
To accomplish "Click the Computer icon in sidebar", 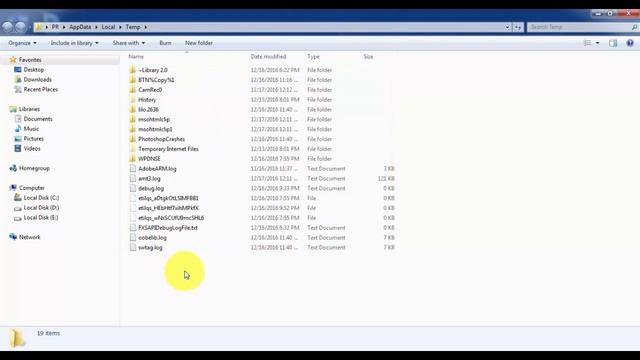I will click(x=13, y=188).
